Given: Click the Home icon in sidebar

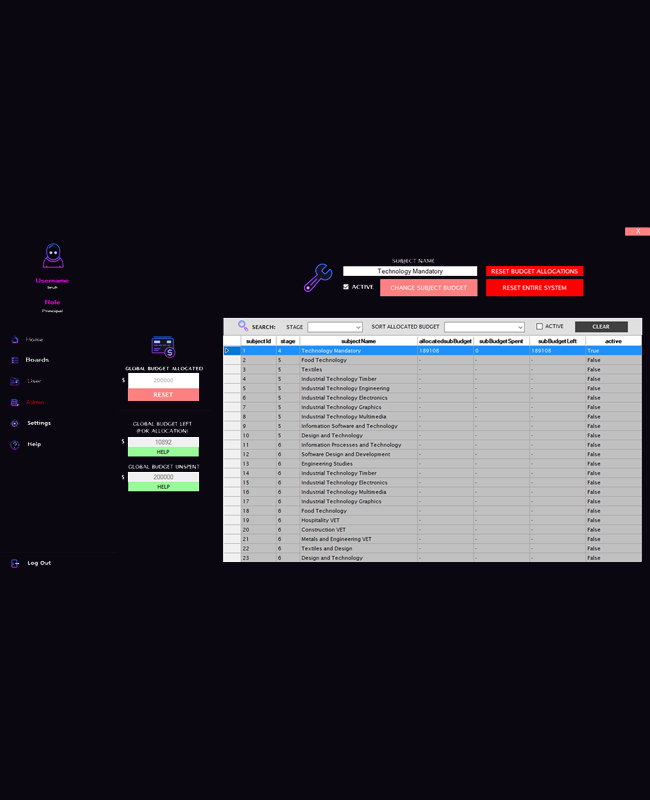Looking at the screenshot, I should [x=15, y=339].
